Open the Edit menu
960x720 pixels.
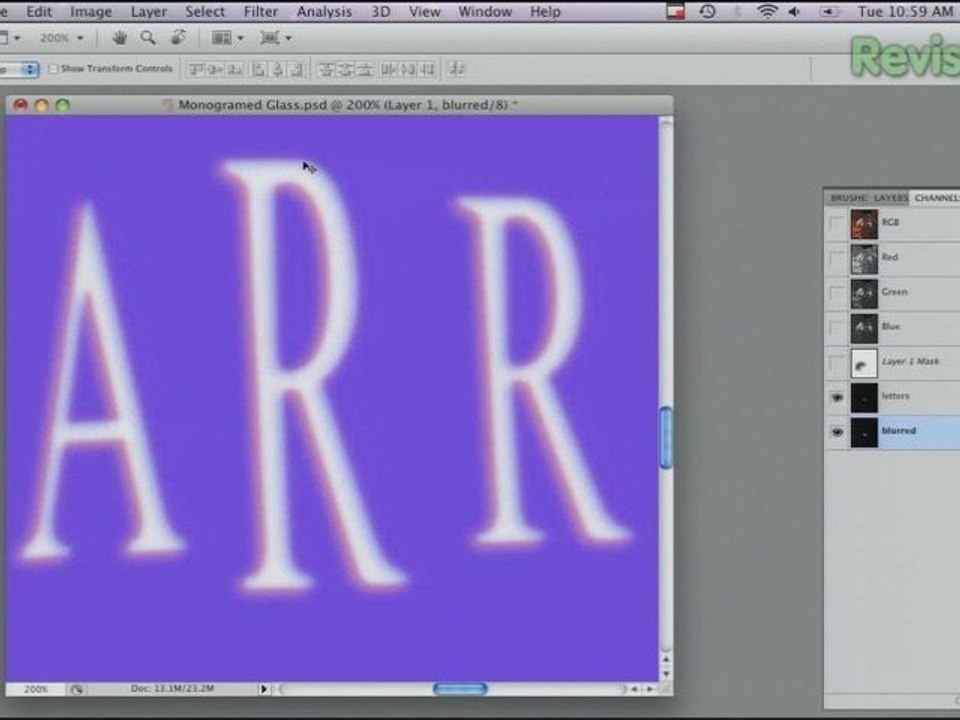pos(39,12)
